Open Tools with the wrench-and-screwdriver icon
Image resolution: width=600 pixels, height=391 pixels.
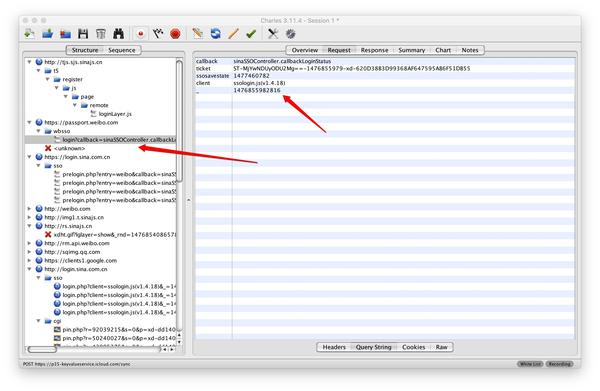pos(273,34)
